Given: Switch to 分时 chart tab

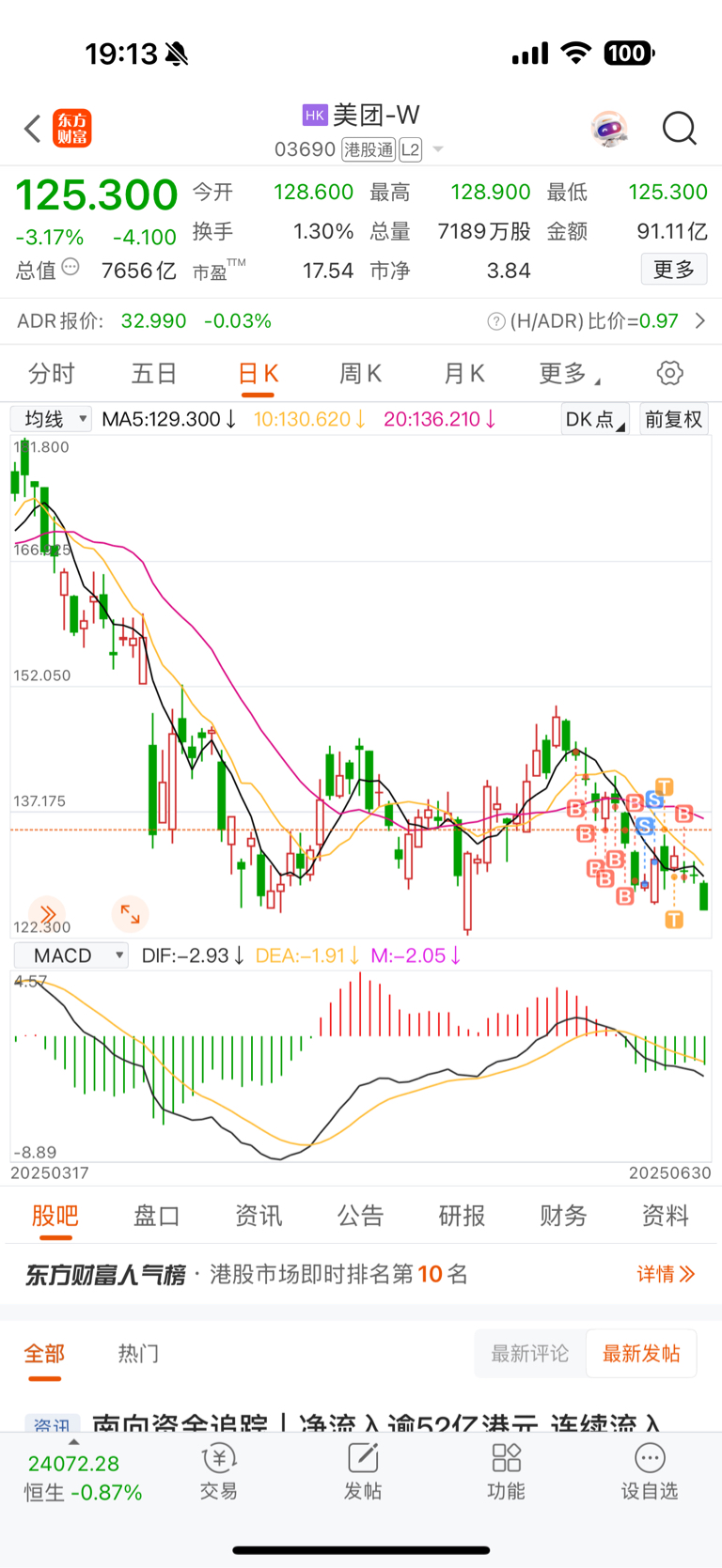Looking at the screenshot, I should (52, 374).
